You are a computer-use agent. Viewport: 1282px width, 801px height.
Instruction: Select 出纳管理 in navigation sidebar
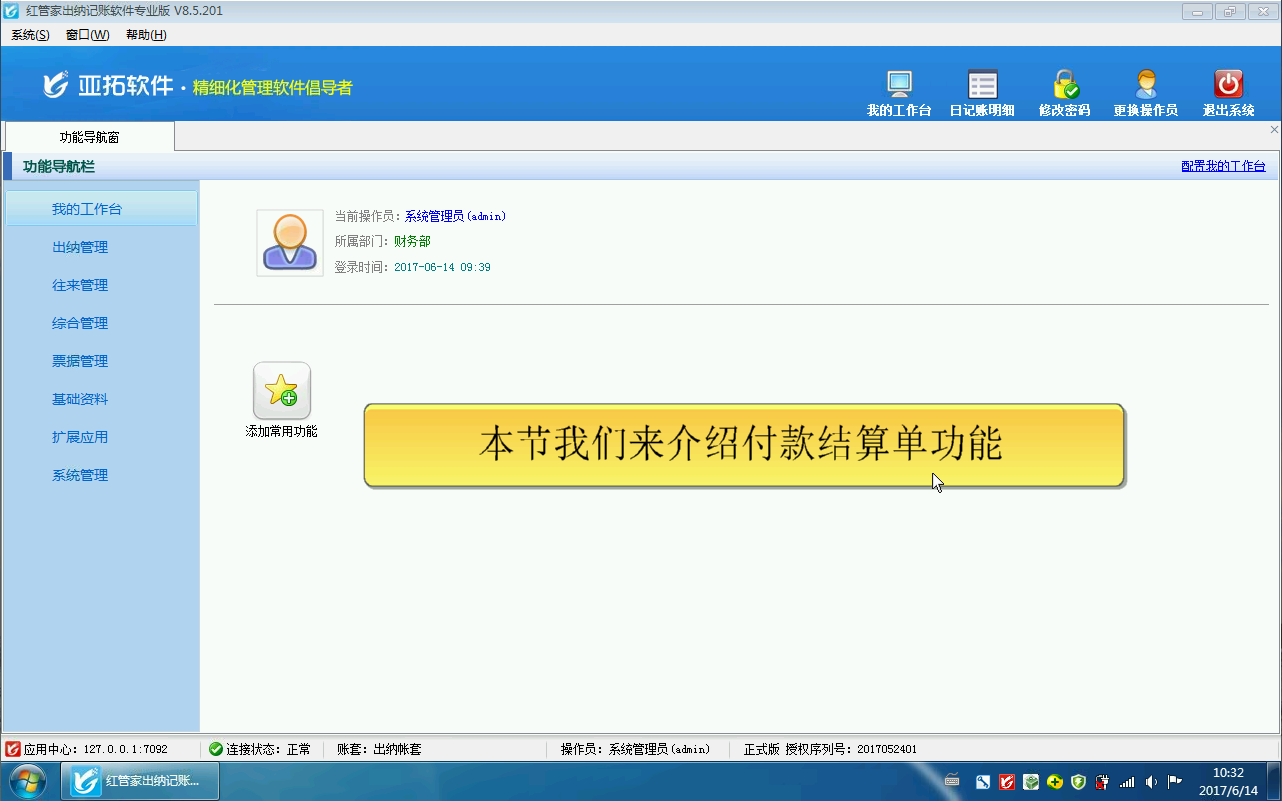click(x=80, y=247)
